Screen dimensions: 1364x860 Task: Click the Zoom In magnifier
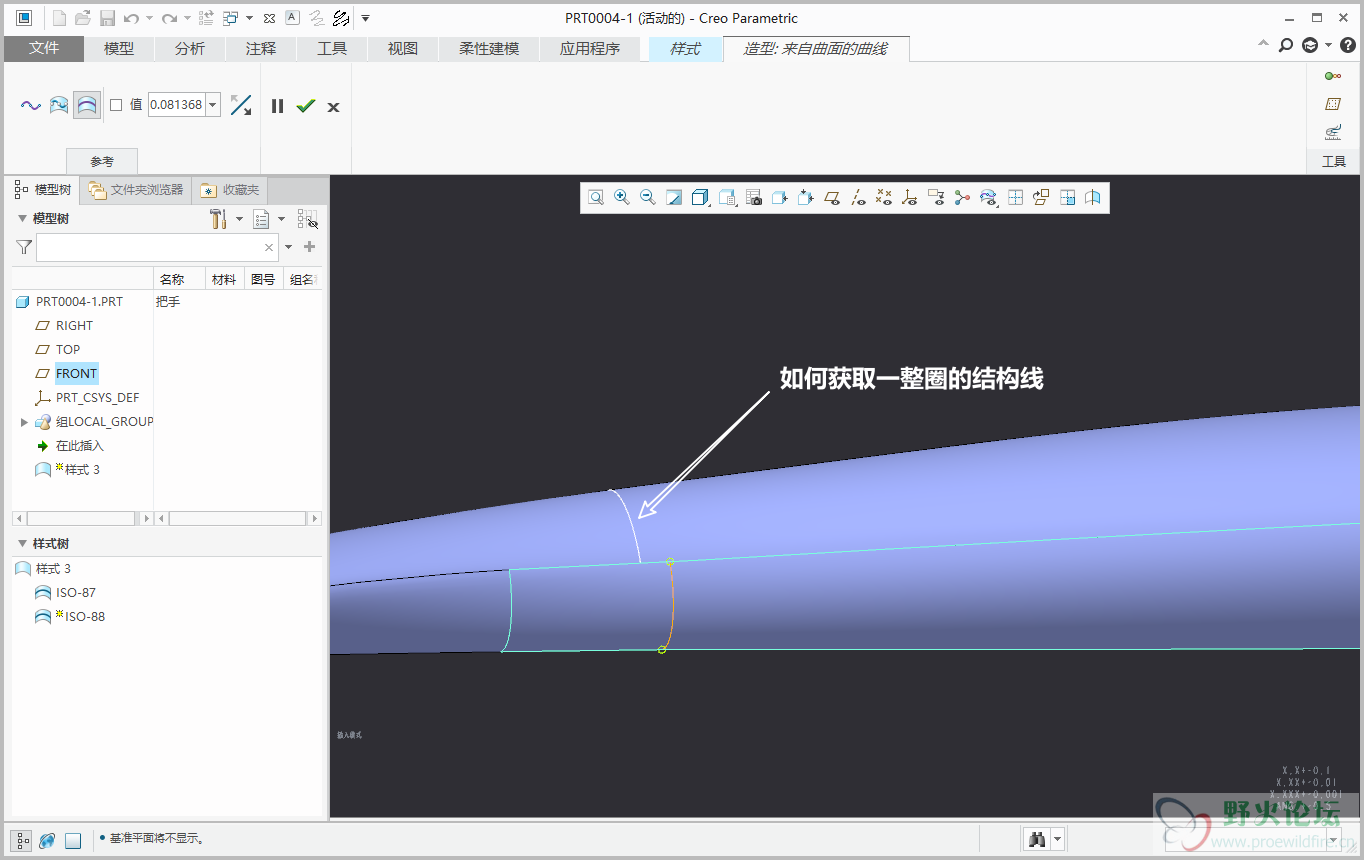[x=622, y=198]
